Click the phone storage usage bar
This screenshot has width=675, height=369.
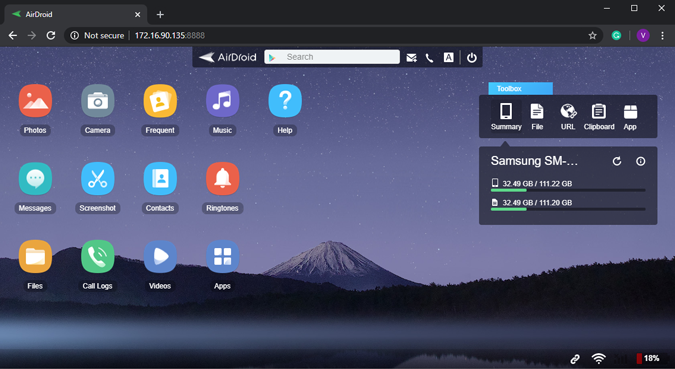tap(568, 190)
